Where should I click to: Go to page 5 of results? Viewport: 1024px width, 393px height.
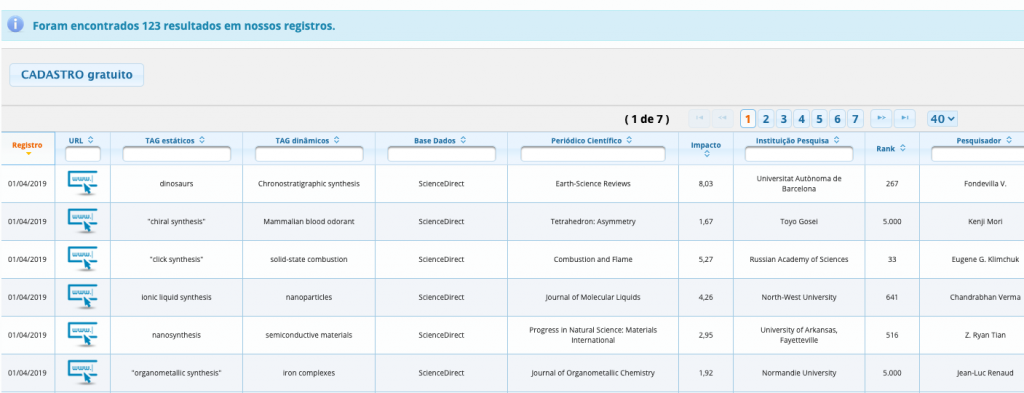819,119
